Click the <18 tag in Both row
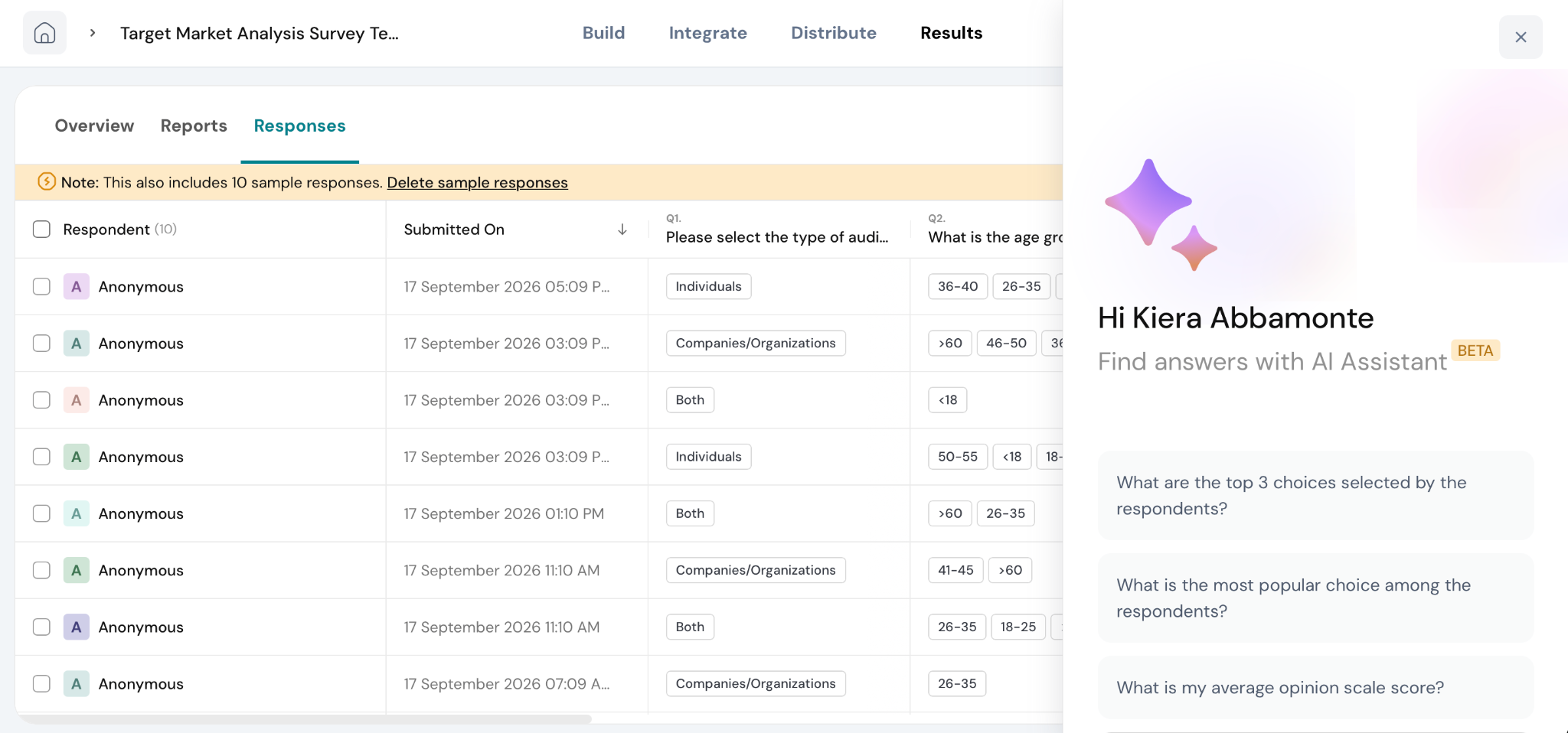The width and height of the screenshot is (1568, 733). point(947,399)
